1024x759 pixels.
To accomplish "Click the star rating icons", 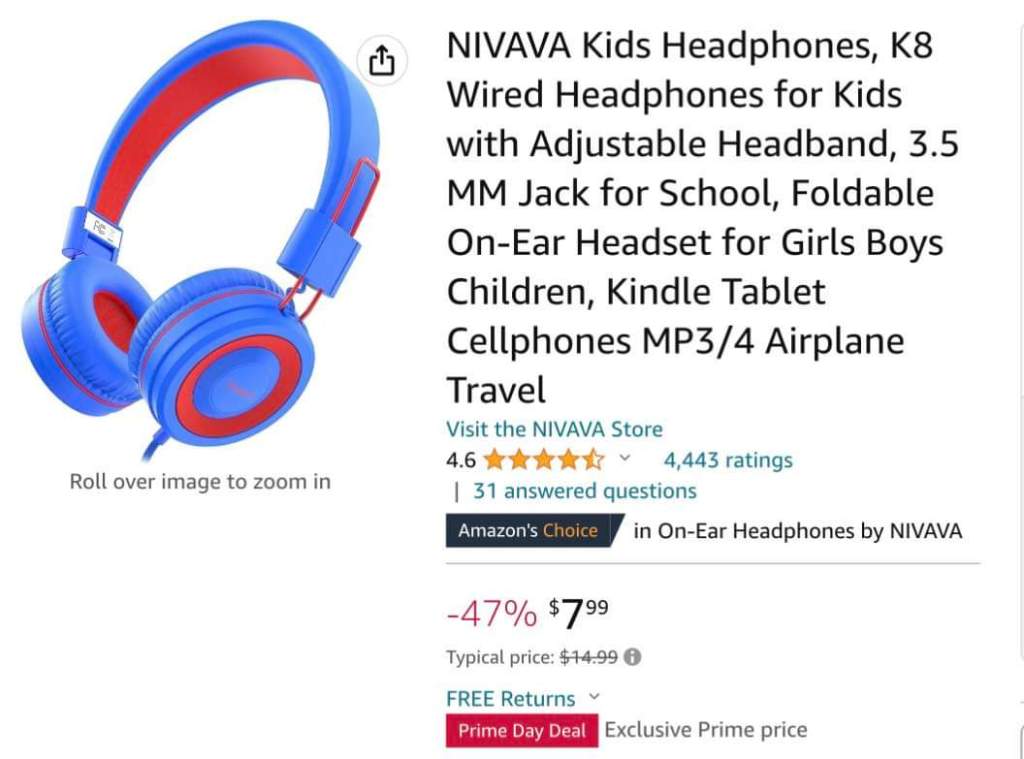I will tap(544, 460).
